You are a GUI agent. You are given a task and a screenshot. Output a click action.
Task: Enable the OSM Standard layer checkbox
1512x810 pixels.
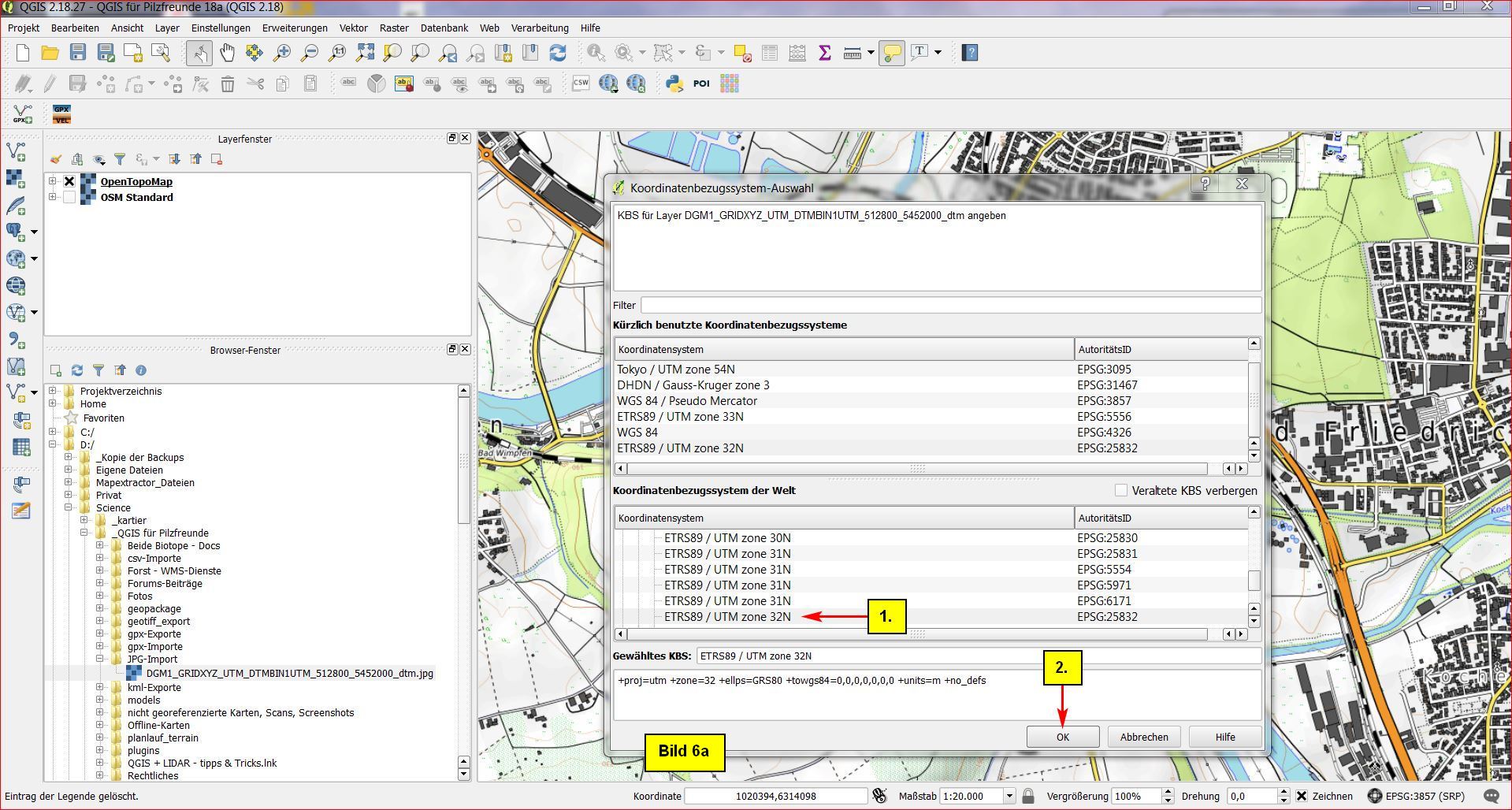coord(69,197)
